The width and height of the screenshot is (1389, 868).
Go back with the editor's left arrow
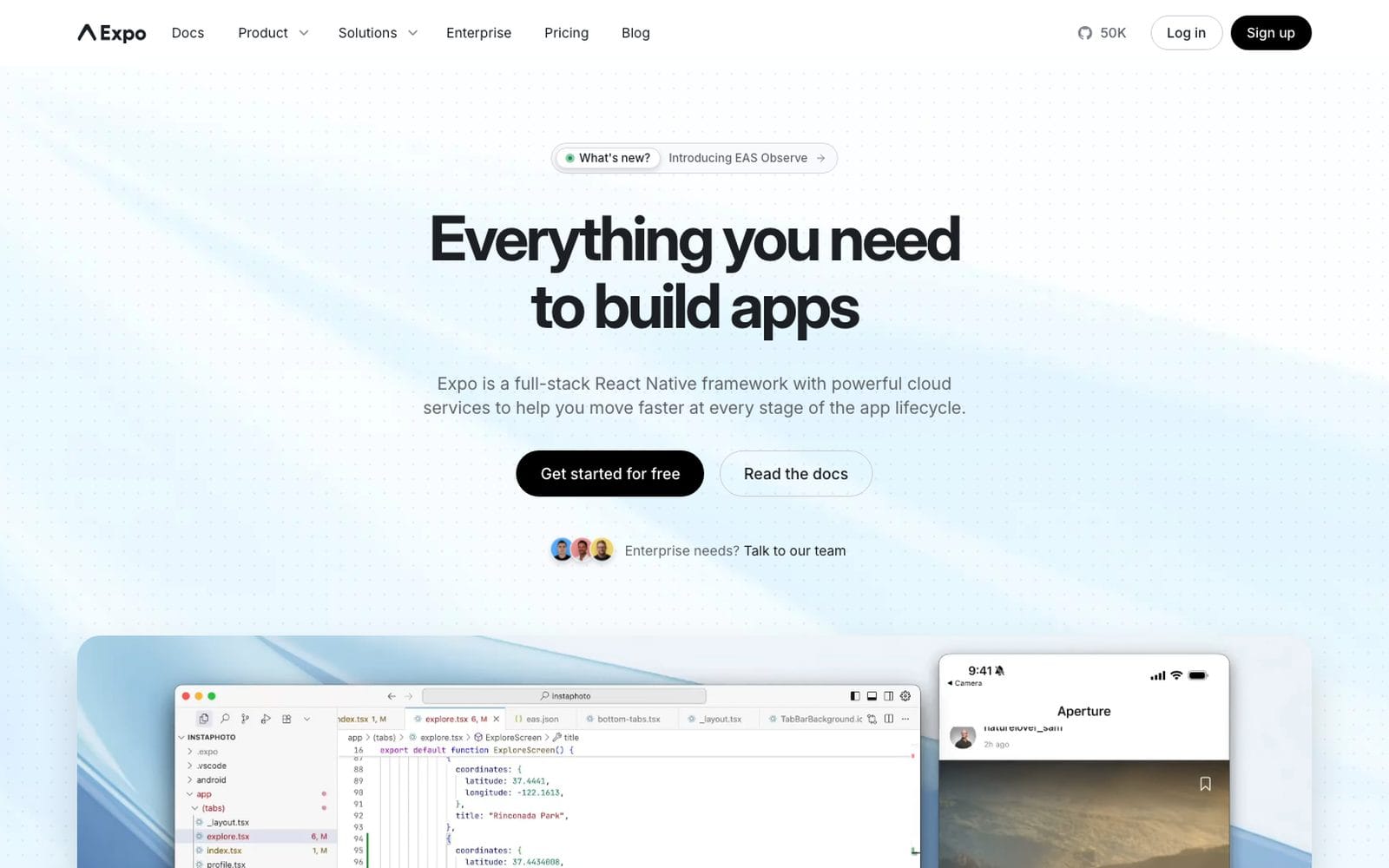[392, 696]
